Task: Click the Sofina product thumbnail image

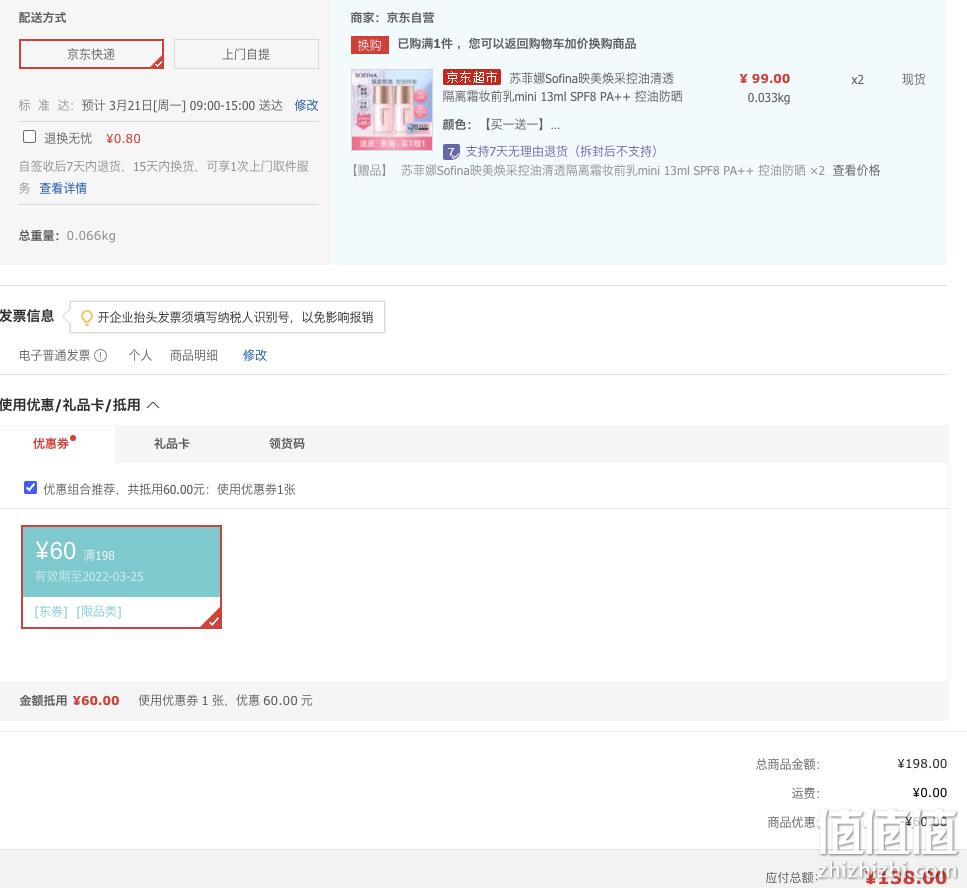Action: 392,110
